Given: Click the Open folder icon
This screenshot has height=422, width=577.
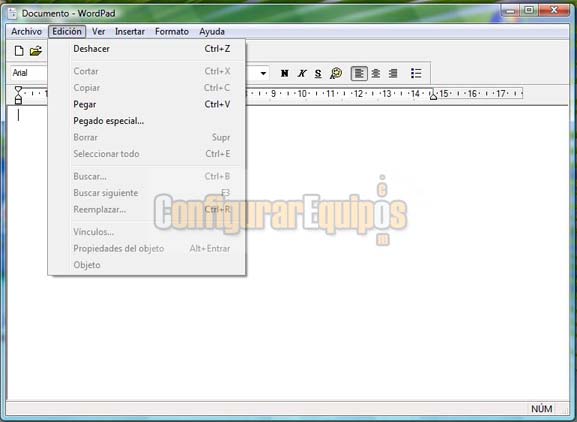Looking at the screenshot, I should point(36,51).
